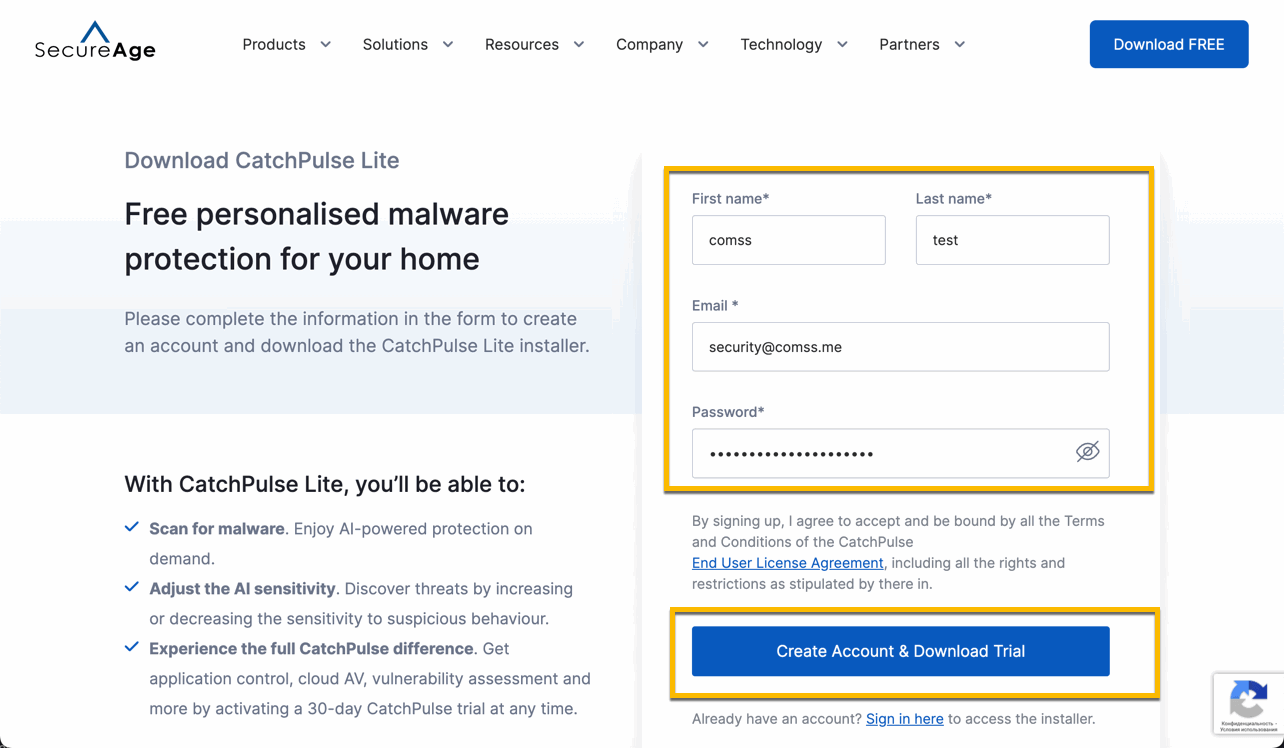Click 'Please complete the information' paragraph
Viewport: 1284px width, 748px height.
coord(357,333)
